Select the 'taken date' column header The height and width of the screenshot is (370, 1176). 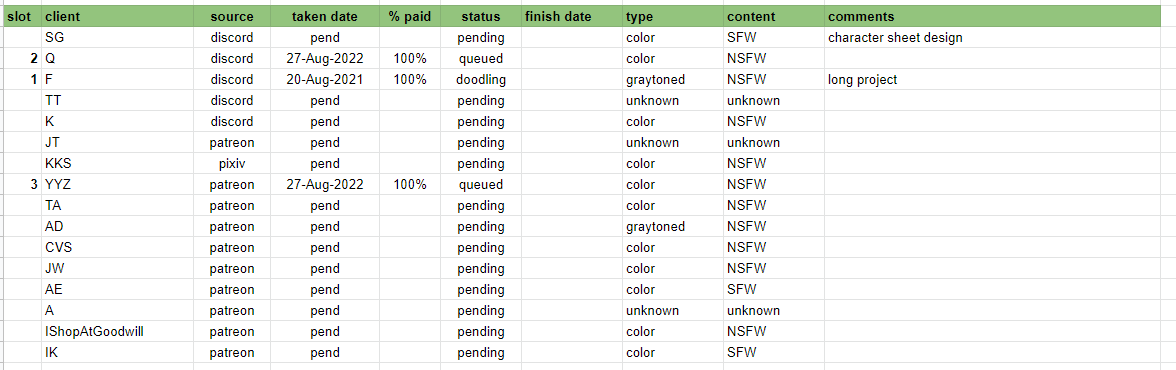click(325, 17)
